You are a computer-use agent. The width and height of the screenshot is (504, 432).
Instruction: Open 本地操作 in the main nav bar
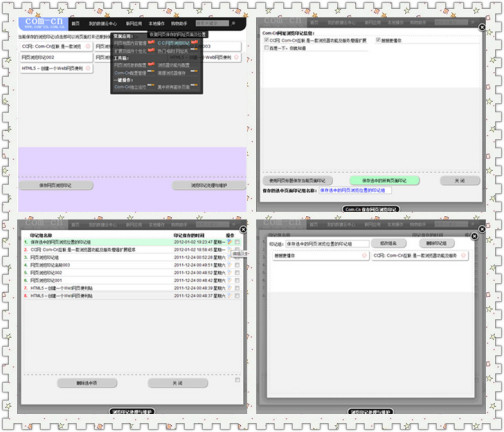[157, 23]
